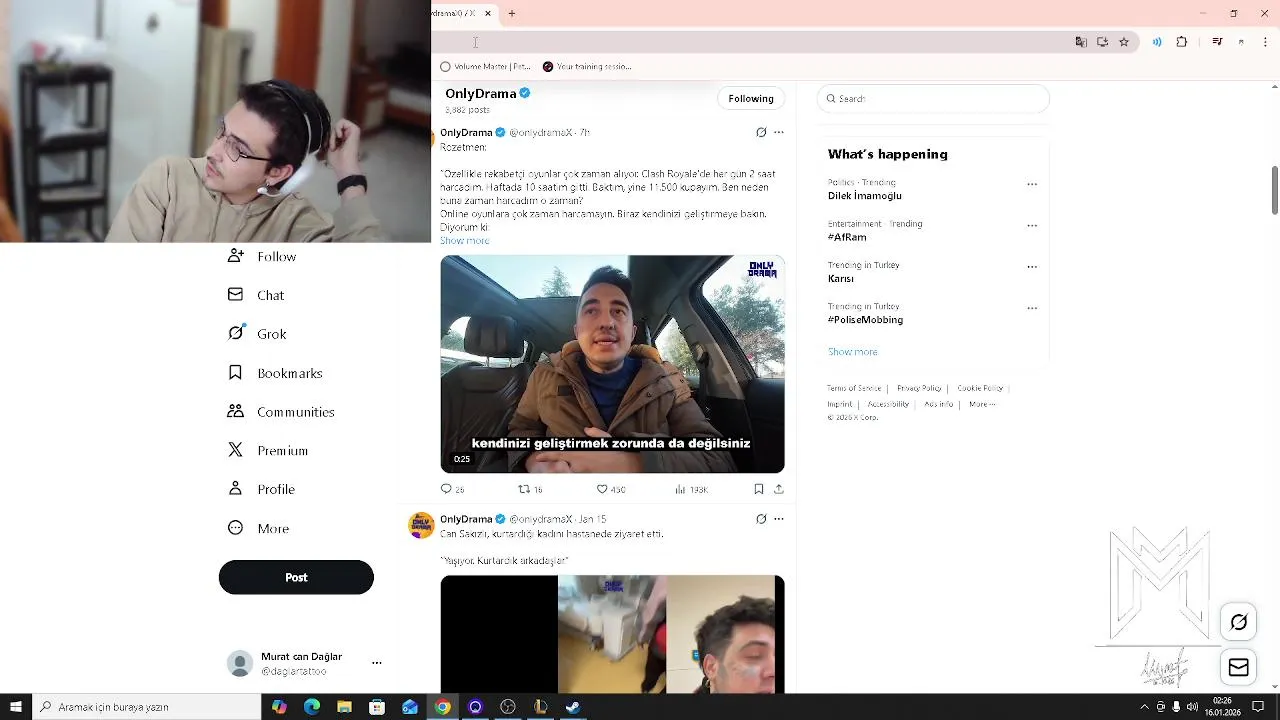Viewport: 1280px width, 720px height.
Task: Open Microsoft Edge from the taskbar
Action: click(312, 707)
